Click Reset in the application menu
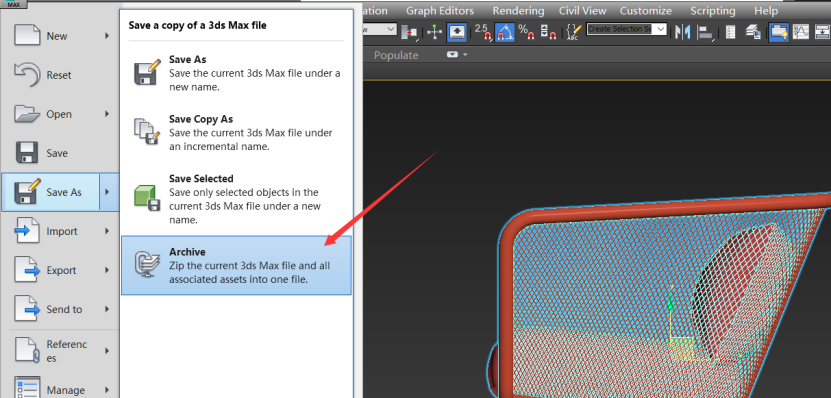Screen dimensions: 831x398 (x=60, y=75)
